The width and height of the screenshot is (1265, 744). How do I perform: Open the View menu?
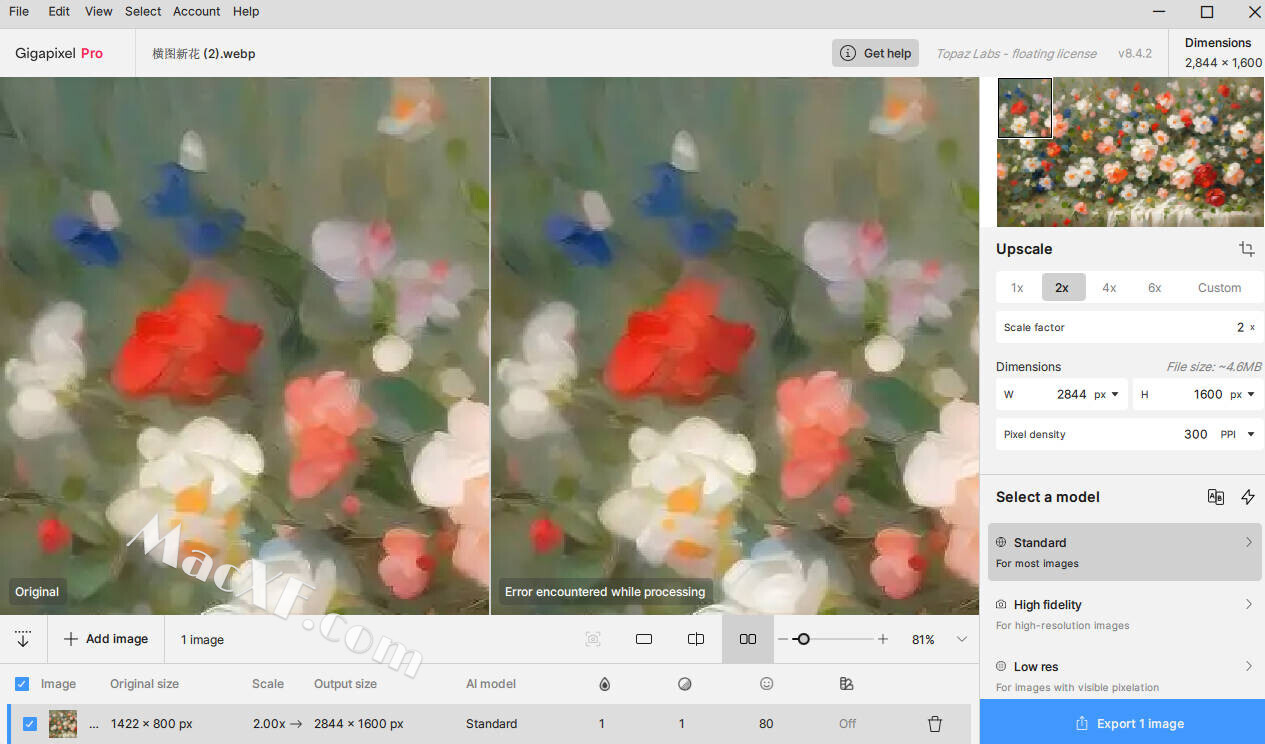pos(99,12)
